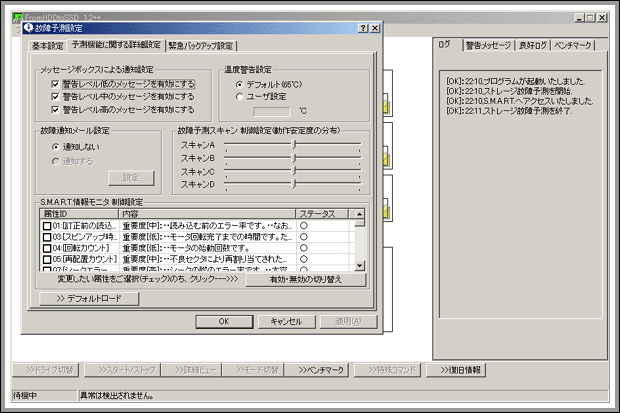Screen dimensions: 620x413
Task: Click the >>スタート/ストップ bottom button
Action: tap(123, 370)
